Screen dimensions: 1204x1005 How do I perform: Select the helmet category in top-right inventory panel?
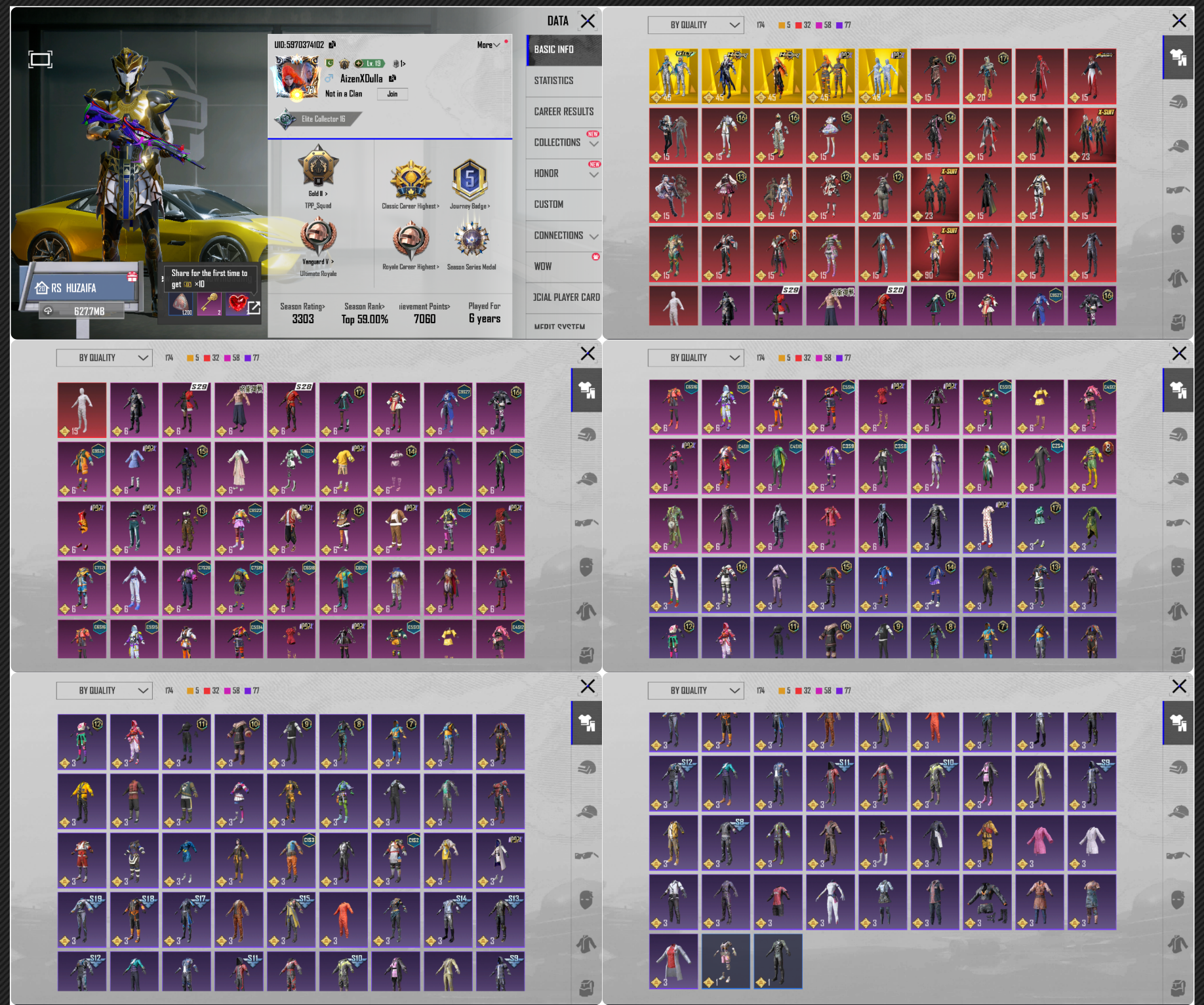[1178, 102]
